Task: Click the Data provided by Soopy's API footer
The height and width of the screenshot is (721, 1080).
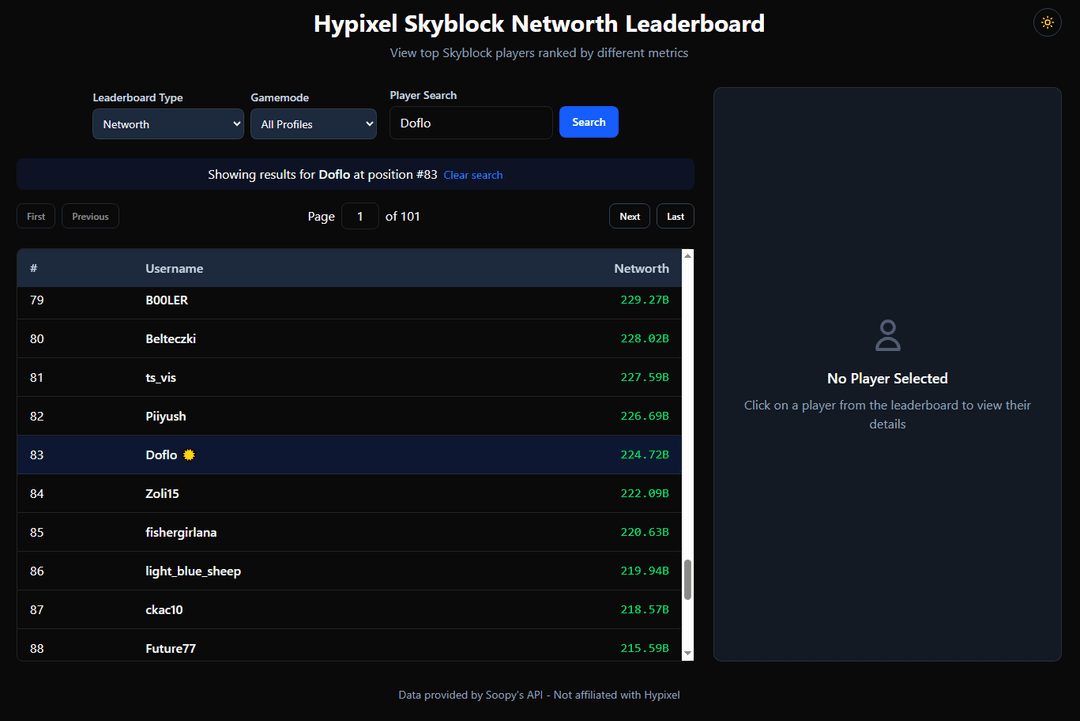Action: click(x=539, y=695)
